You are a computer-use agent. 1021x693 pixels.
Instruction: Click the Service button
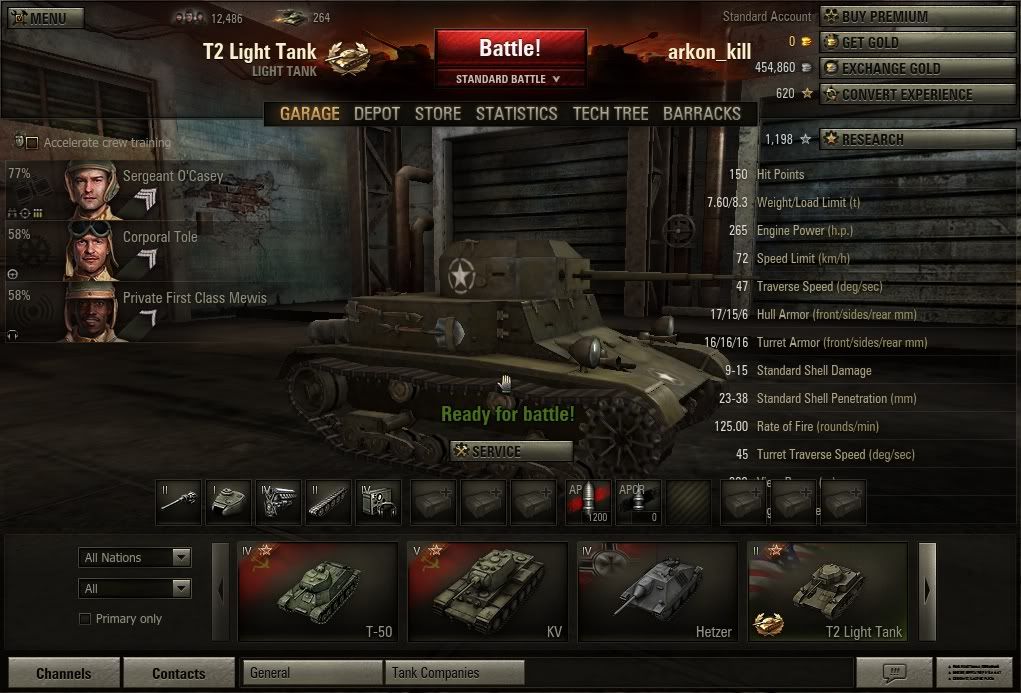click(511, 451)
